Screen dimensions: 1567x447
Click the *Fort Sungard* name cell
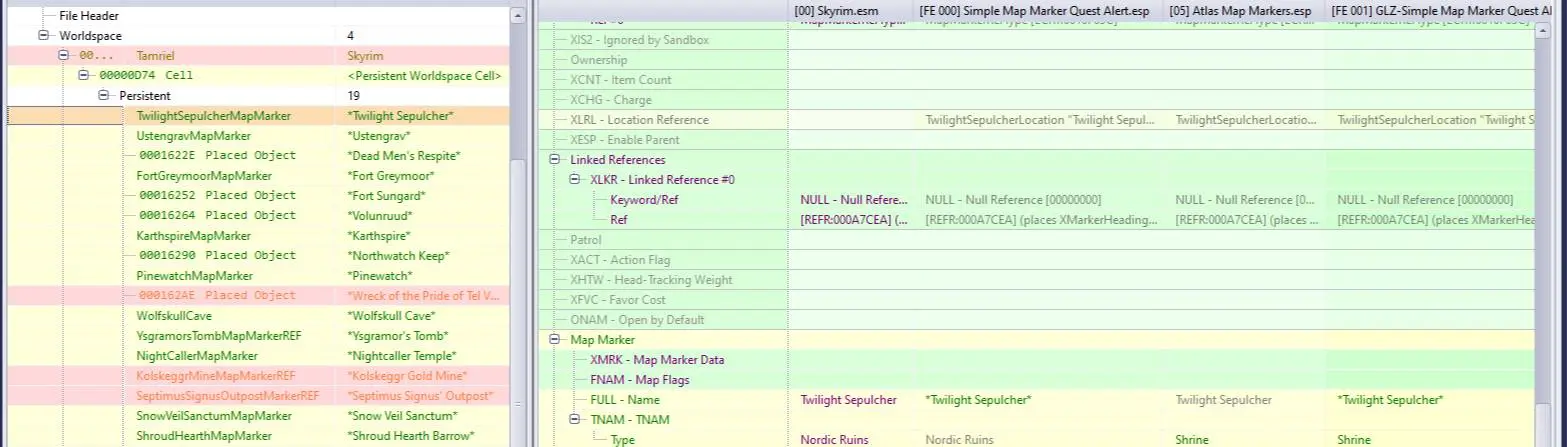pyautogui.click(x=386, y=196)
